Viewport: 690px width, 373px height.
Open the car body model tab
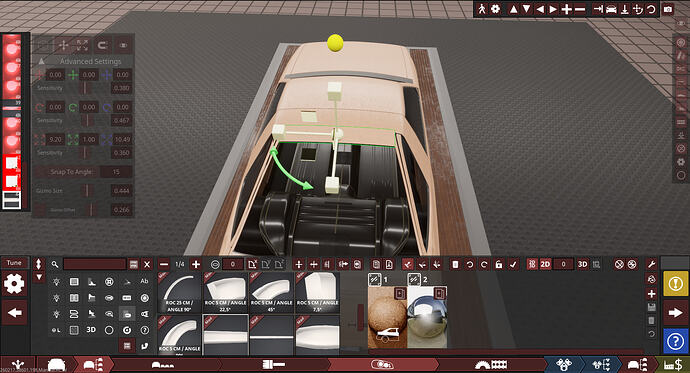tap(56, 365)
